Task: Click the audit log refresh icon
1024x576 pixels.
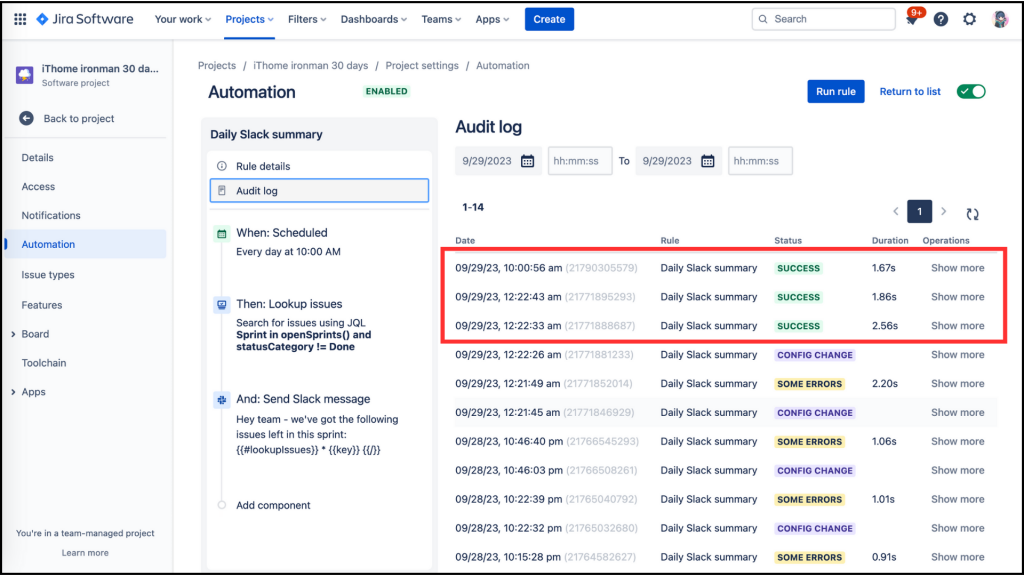Action: pyautogui.click(x=972, y=214)
